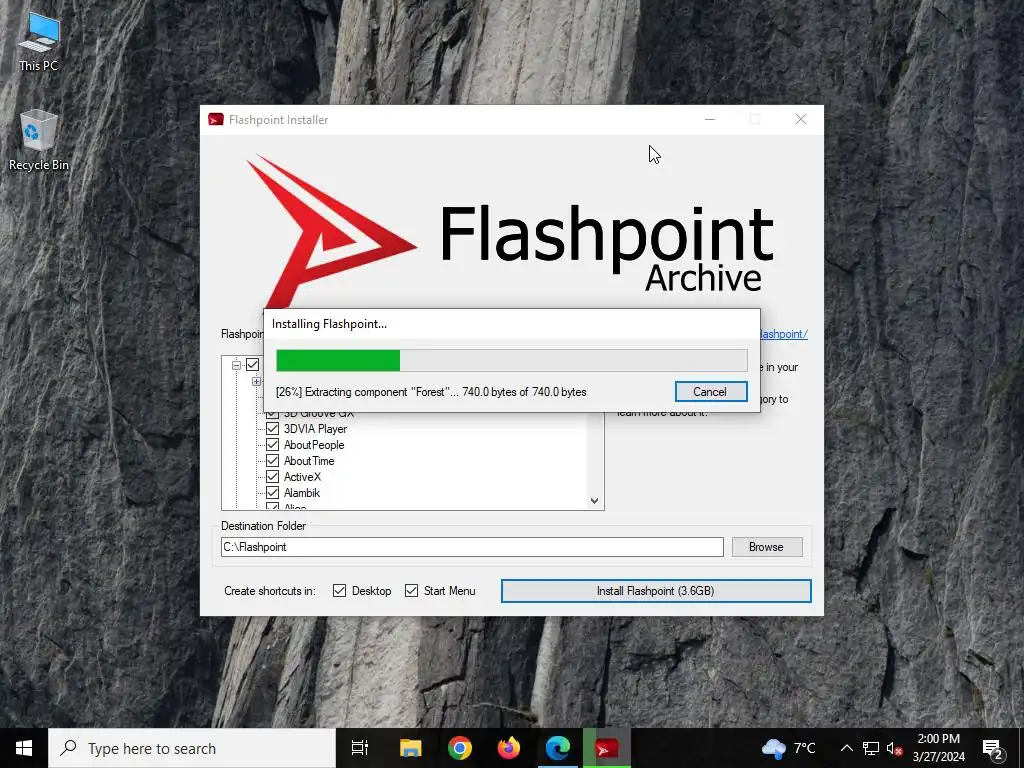Select the ActiveX list entry
1024x768 pixels.
click(x=302, y=477)
